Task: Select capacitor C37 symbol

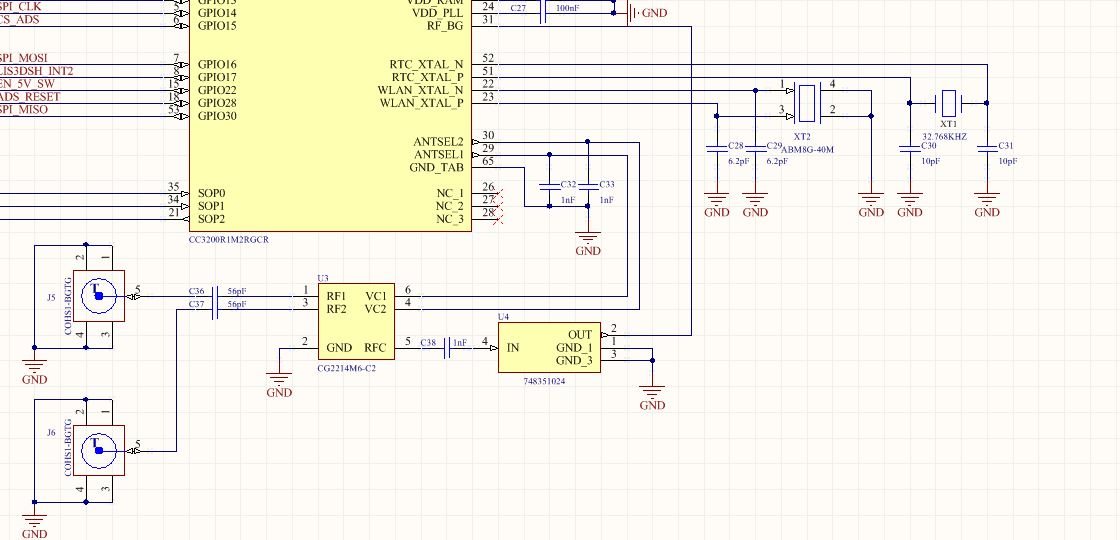Action: (215, 309)
